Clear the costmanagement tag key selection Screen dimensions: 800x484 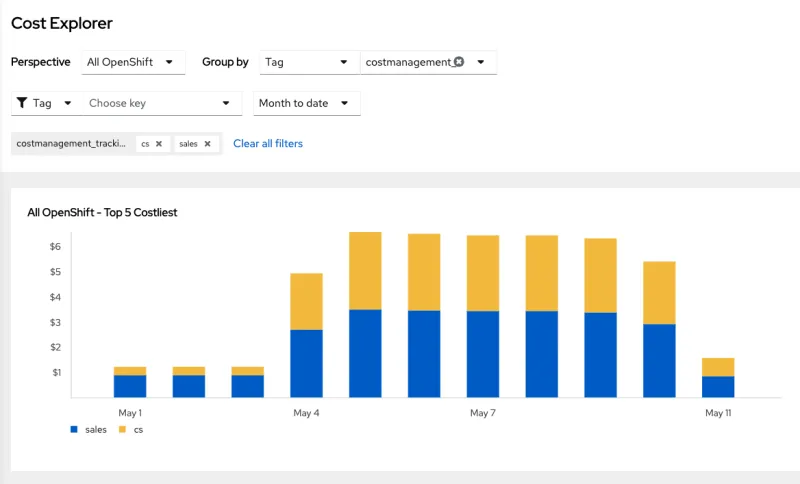coord(459,62)
